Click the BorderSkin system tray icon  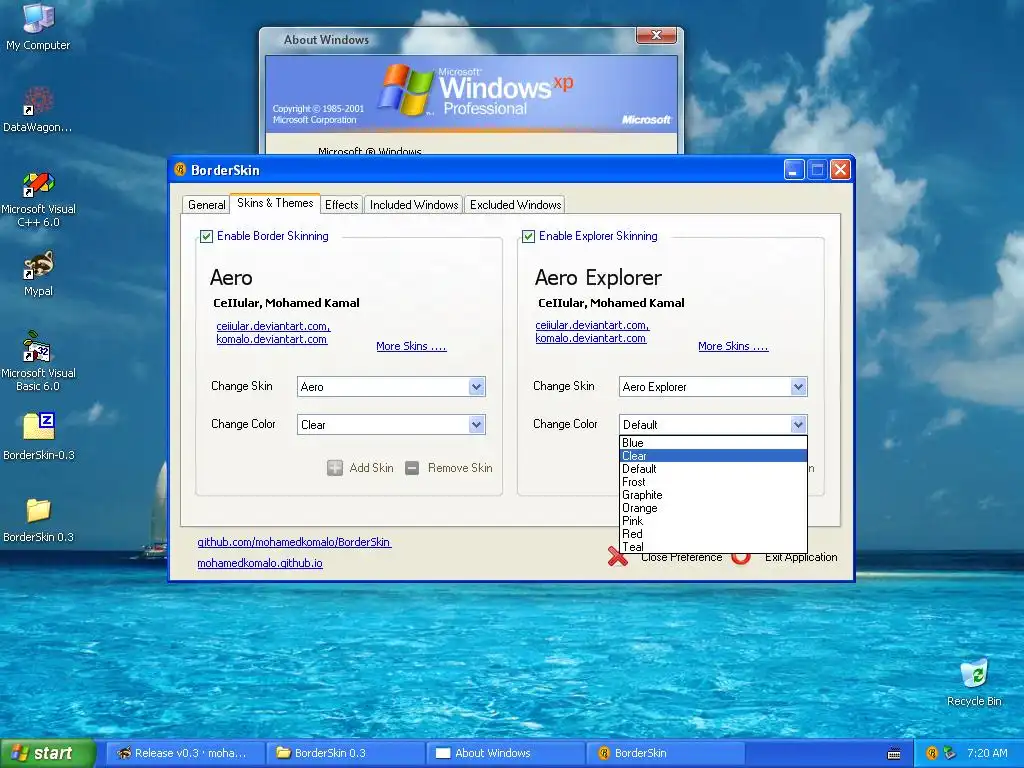(x=932, y=753)
